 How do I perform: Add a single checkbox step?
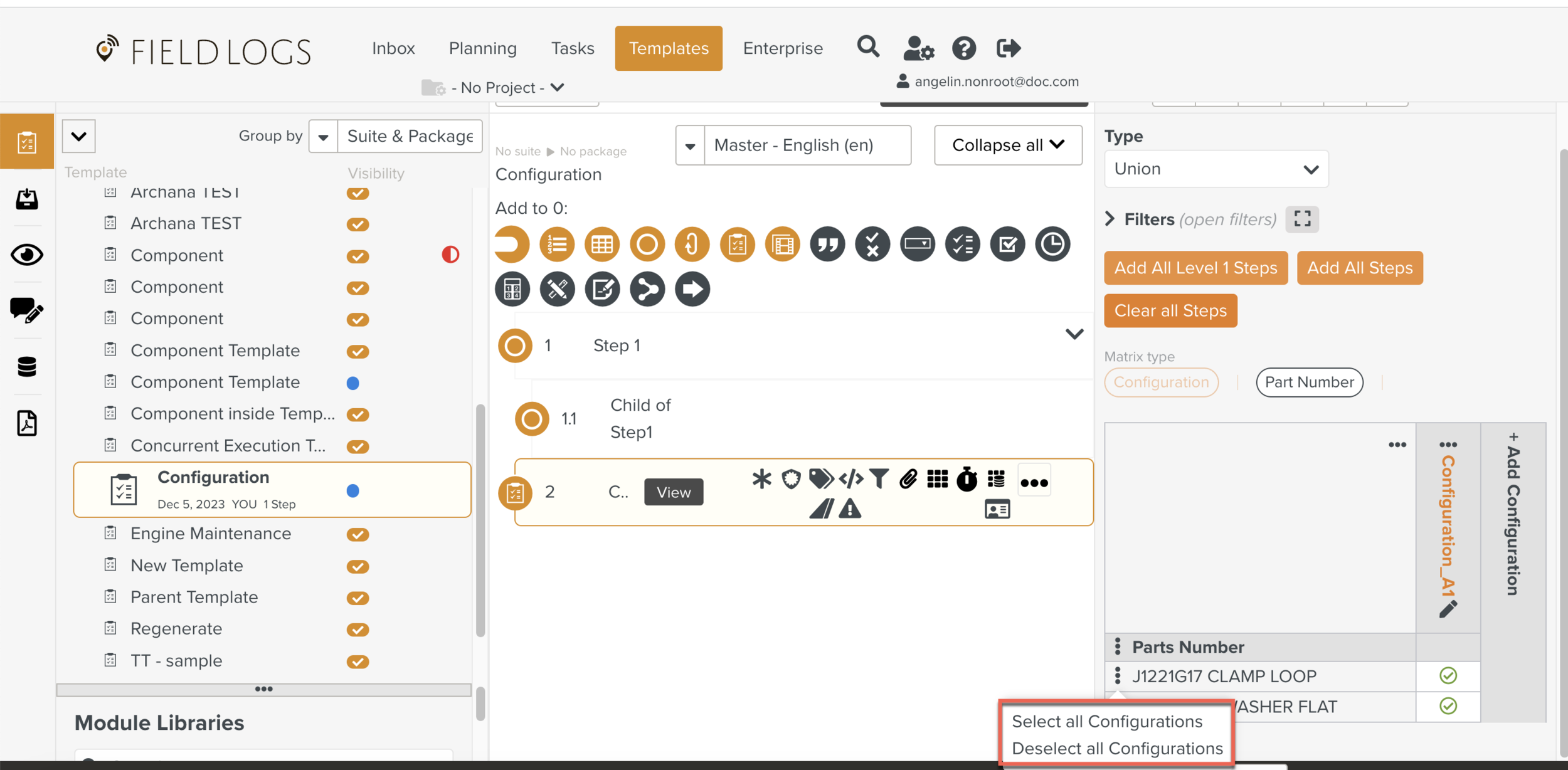[1008, 244]
